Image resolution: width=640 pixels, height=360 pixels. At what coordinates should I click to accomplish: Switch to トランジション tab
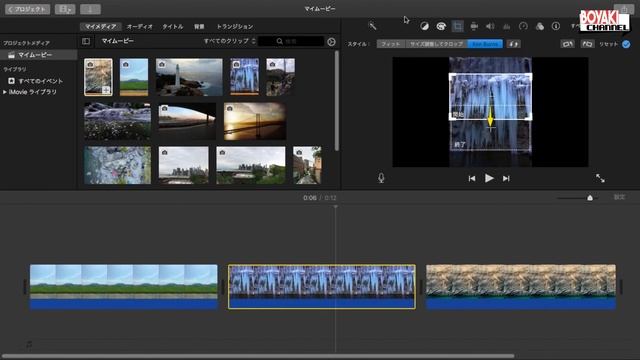235,27
